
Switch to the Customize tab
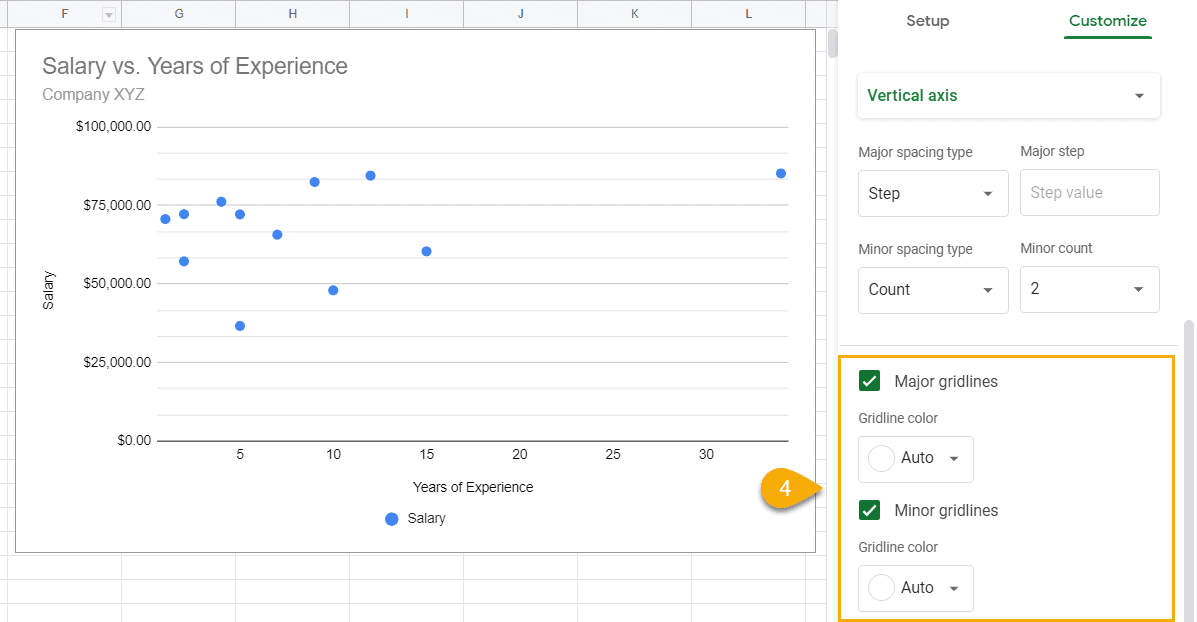point(1107,21)
